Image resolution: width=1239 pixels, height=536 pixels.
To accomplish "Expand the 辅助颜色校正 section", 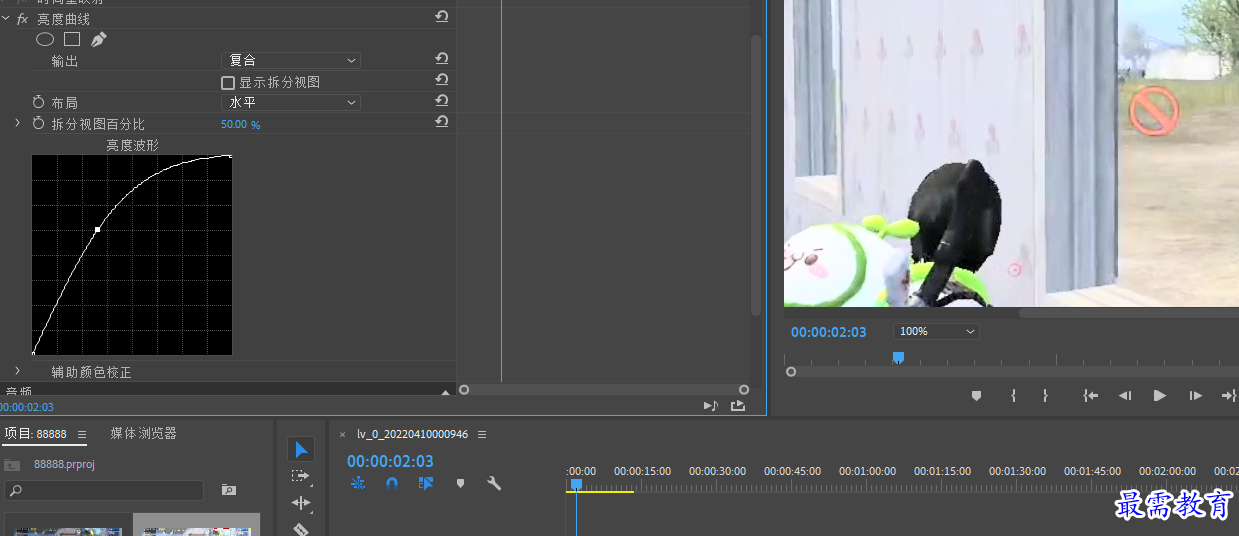I will (17, 371).
